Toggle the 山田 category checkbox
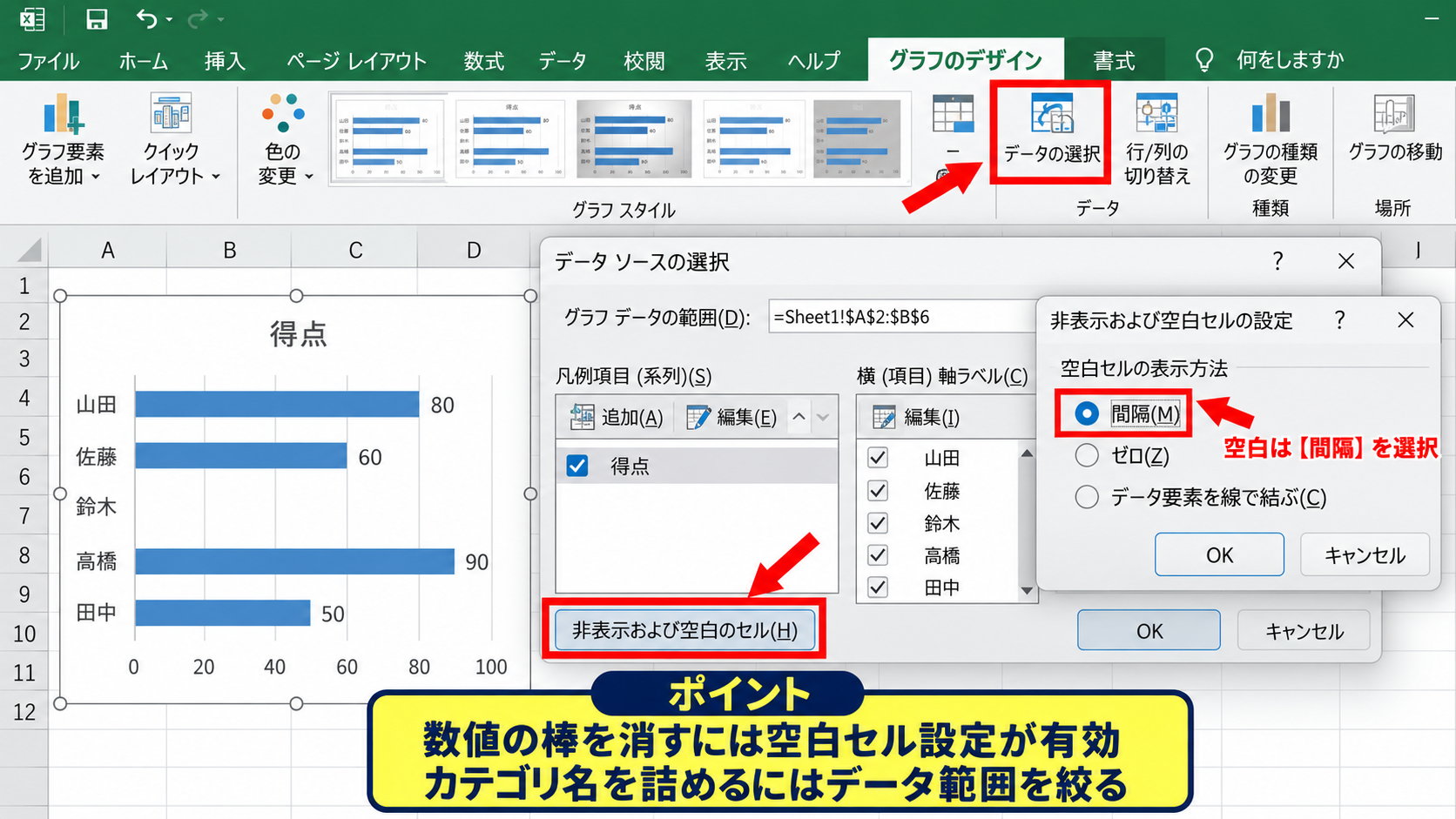Screen dimensions: 1456x819 pos(878,458)
